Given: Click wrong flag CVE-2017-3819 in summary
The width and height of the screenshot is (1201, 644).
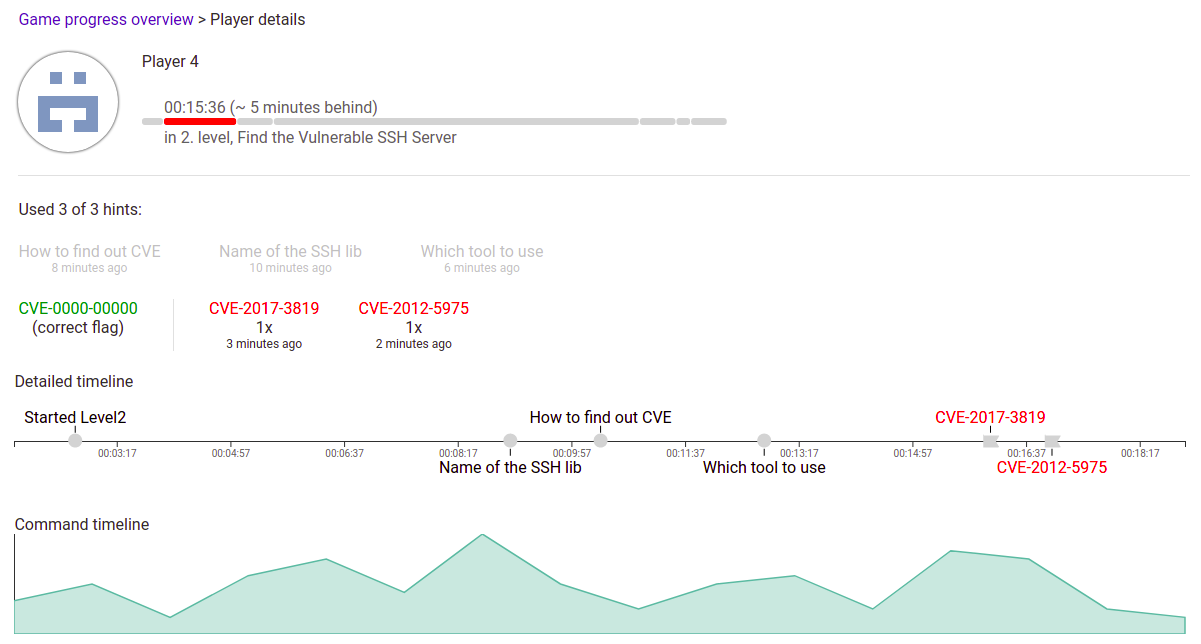Looking at the screenshot, I should (264, 308).
